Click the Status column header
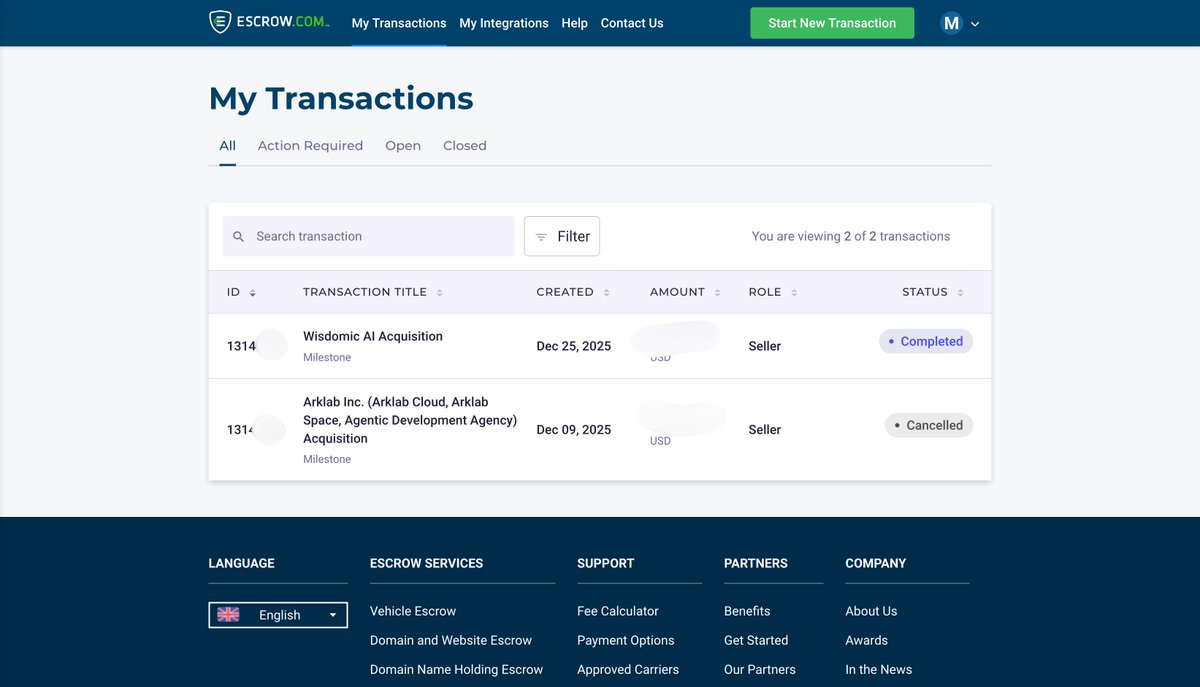The image size is (1200, 687). pos(925,292)
